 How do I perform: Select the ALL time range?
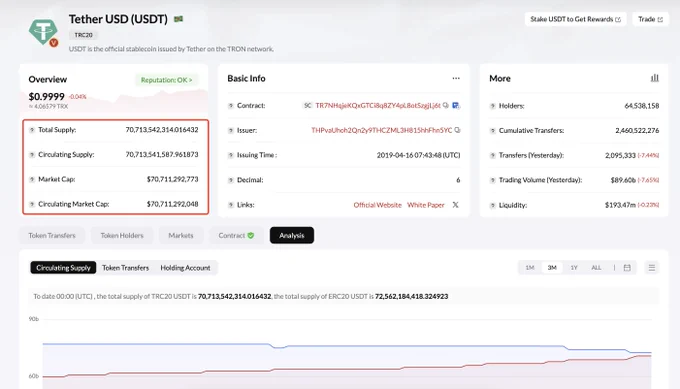596,268
